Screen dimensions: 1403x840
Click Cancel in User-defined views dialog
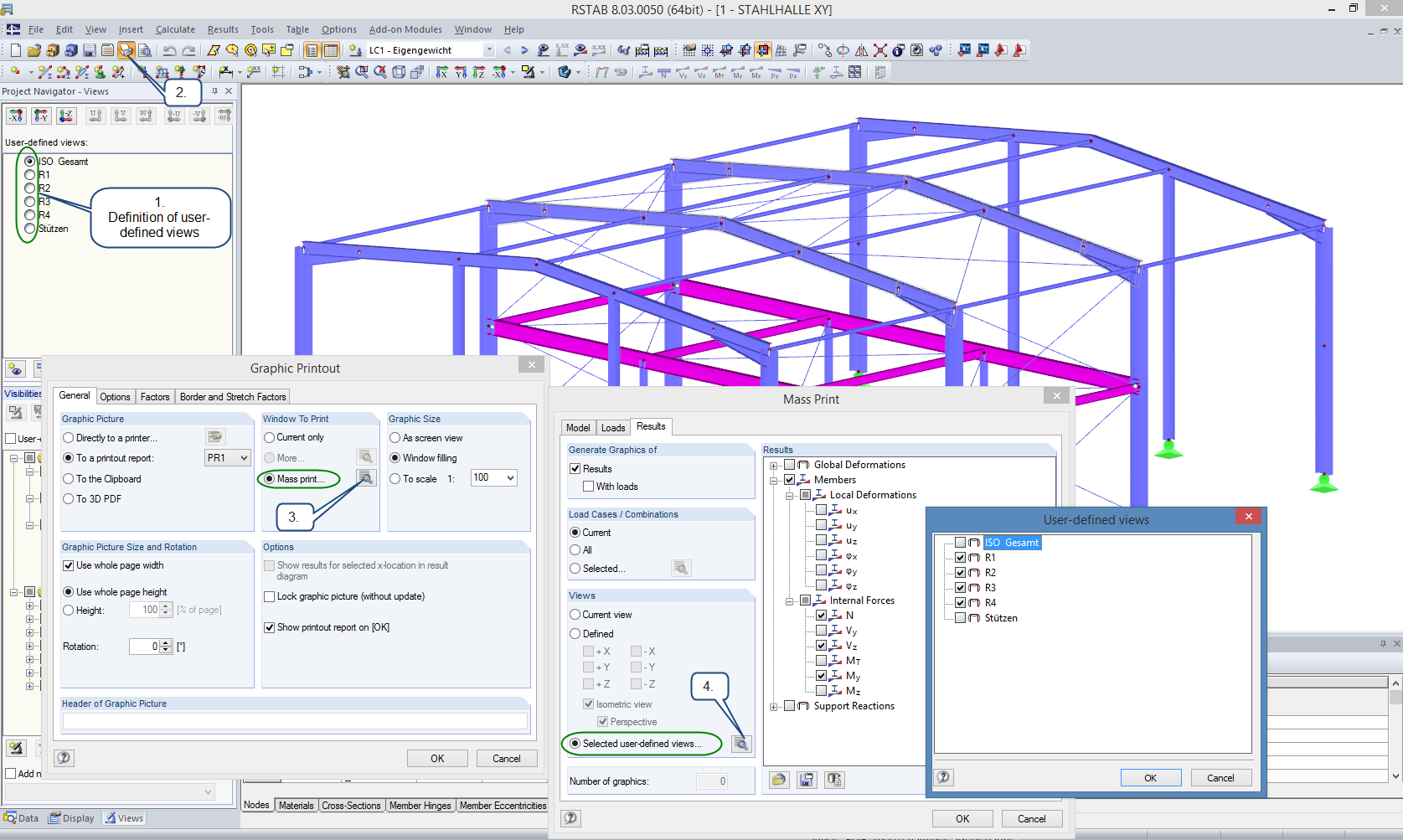tap(1220, 778)
